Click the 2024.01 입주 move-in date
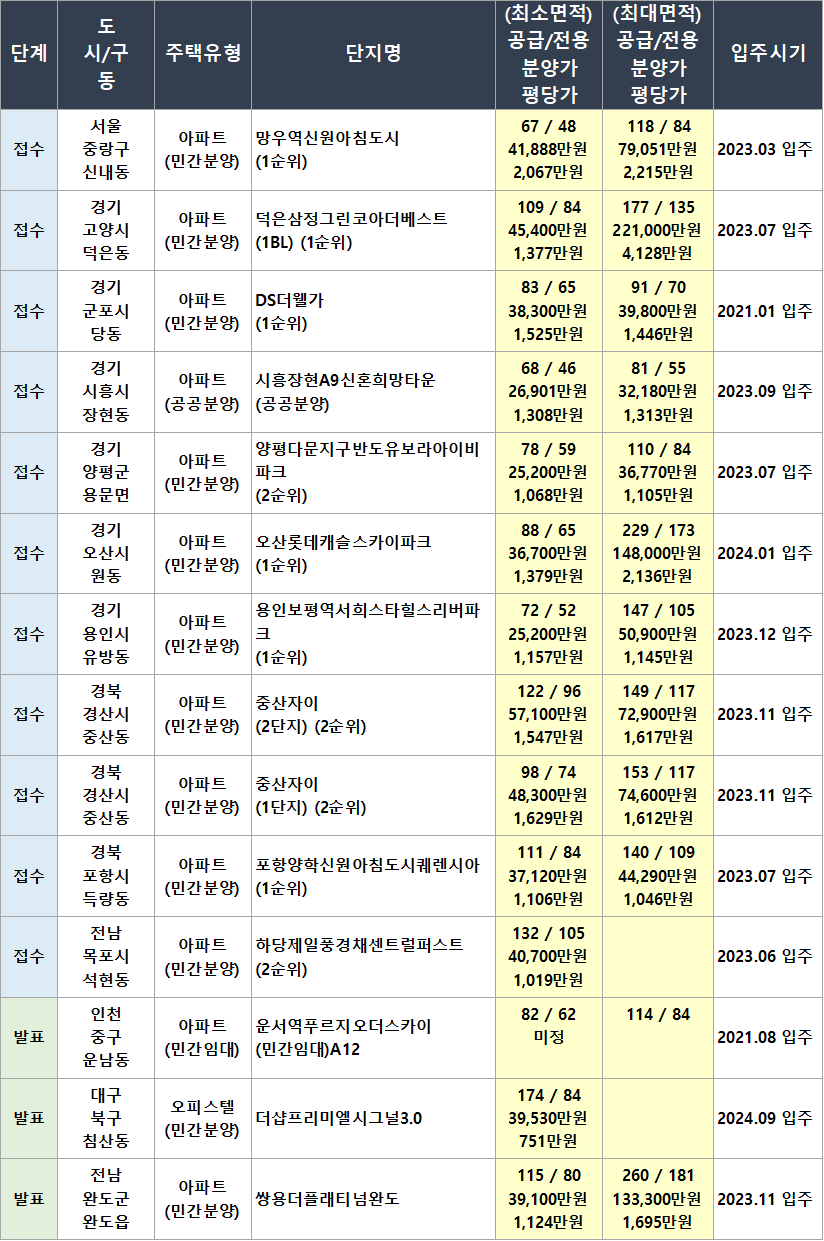 765,554
